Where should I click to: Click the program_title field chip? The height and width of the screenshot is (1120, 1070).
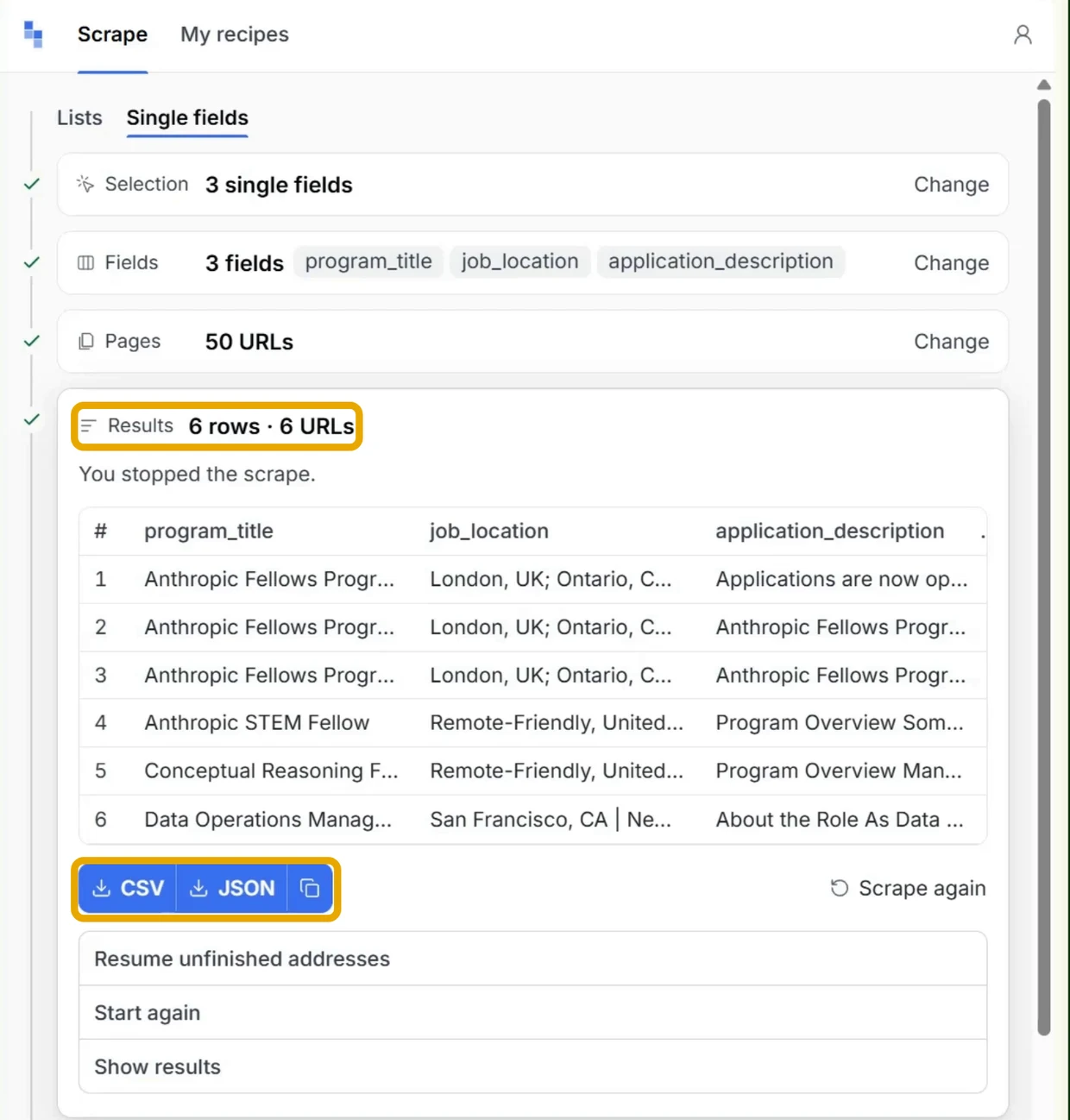pyautogui.click(x=368, y=261)
